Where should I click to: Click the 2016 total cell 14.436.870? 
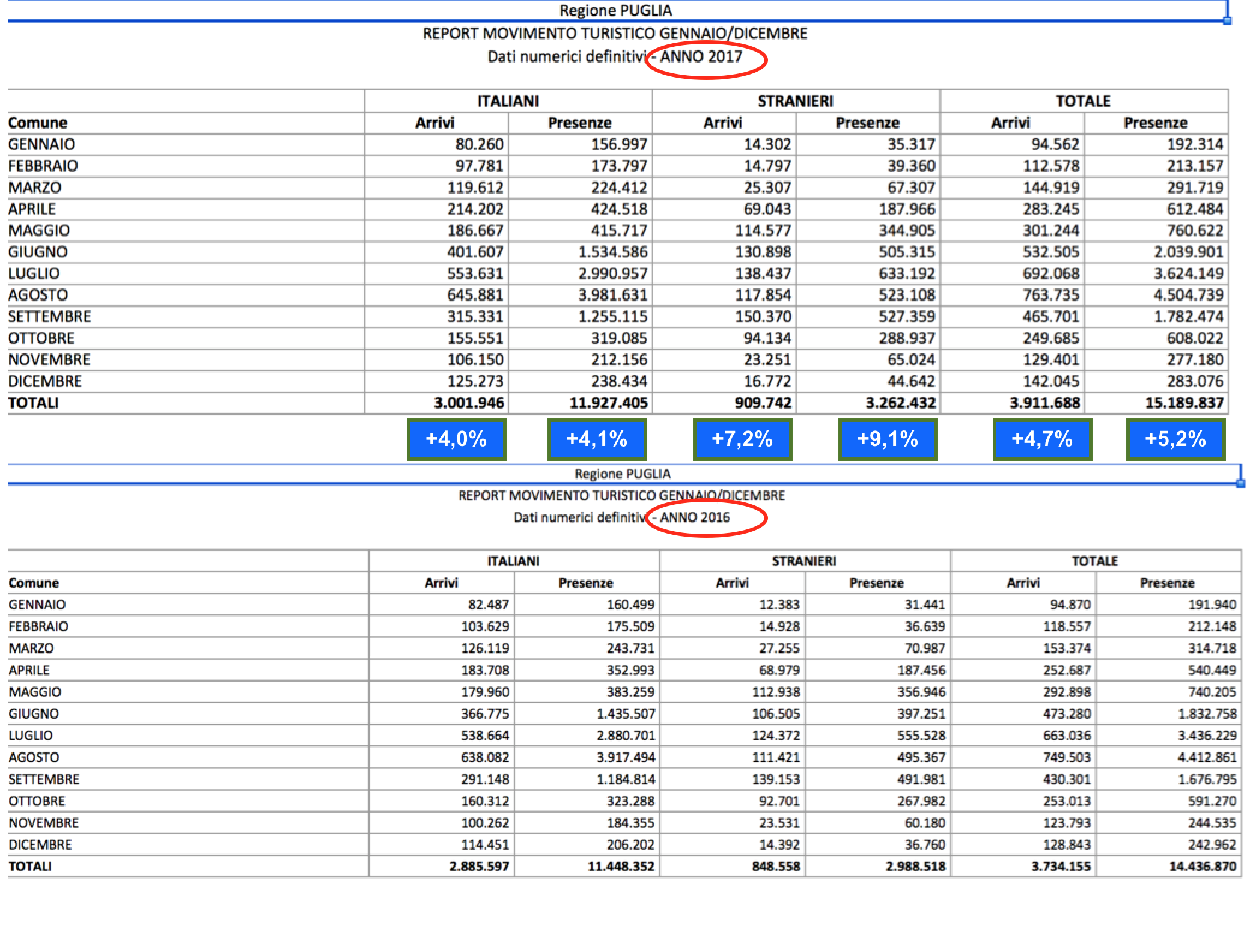pos(1202,867)
